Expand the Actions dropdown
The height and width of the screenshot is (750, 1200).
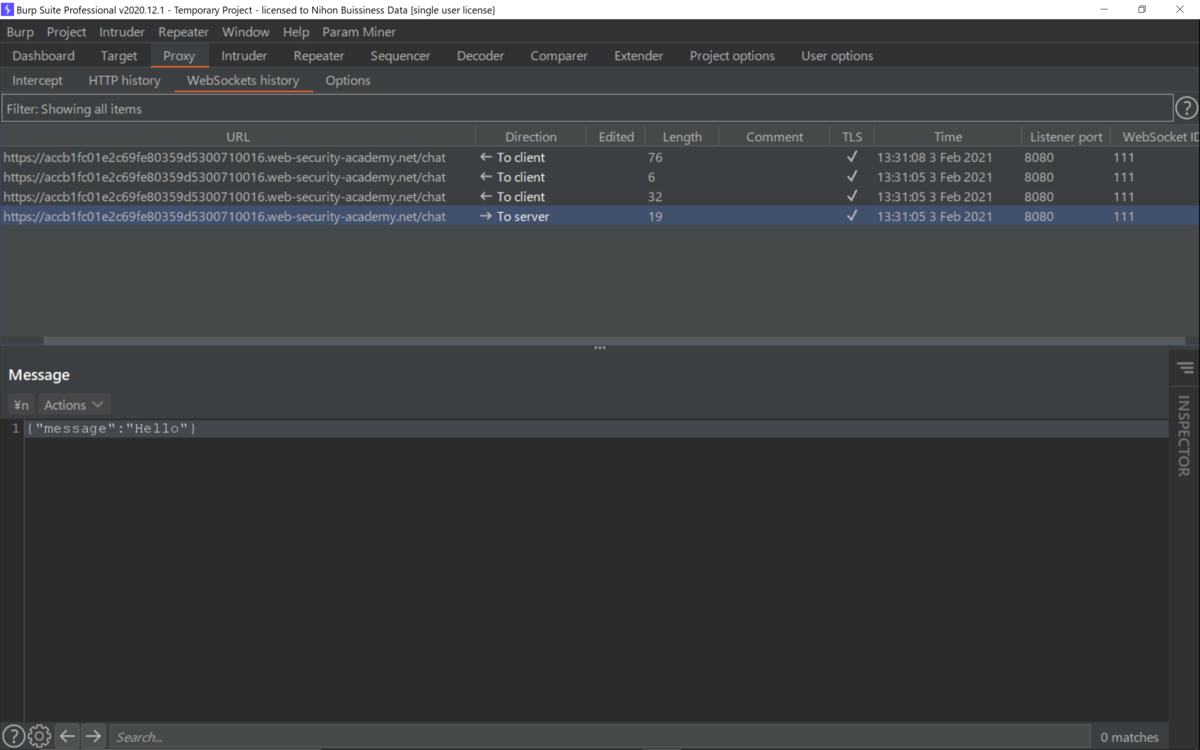pyautogui.click(x=73, y=405)
